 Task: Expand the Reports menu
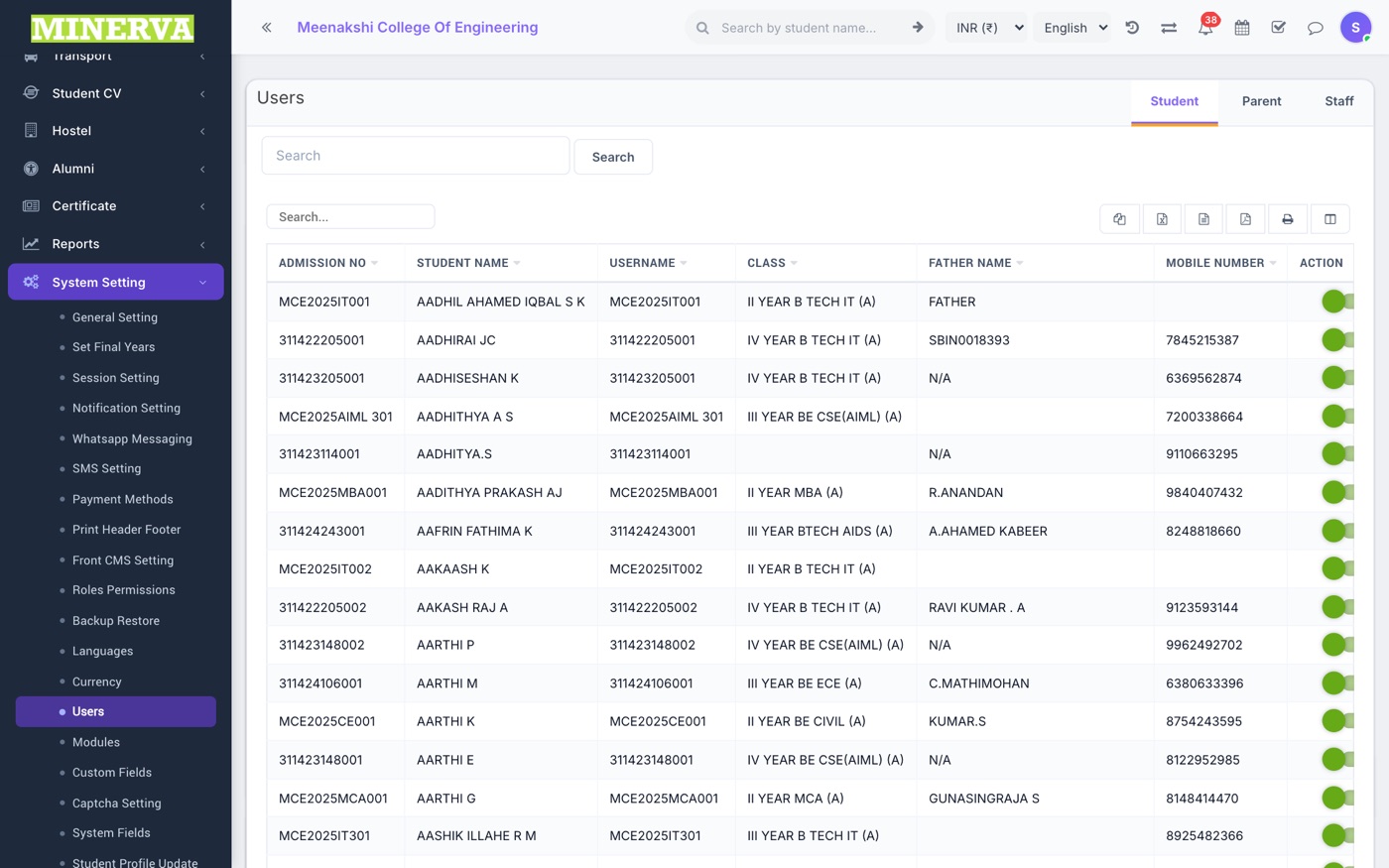pyautogui.click(x=202, y=244)
